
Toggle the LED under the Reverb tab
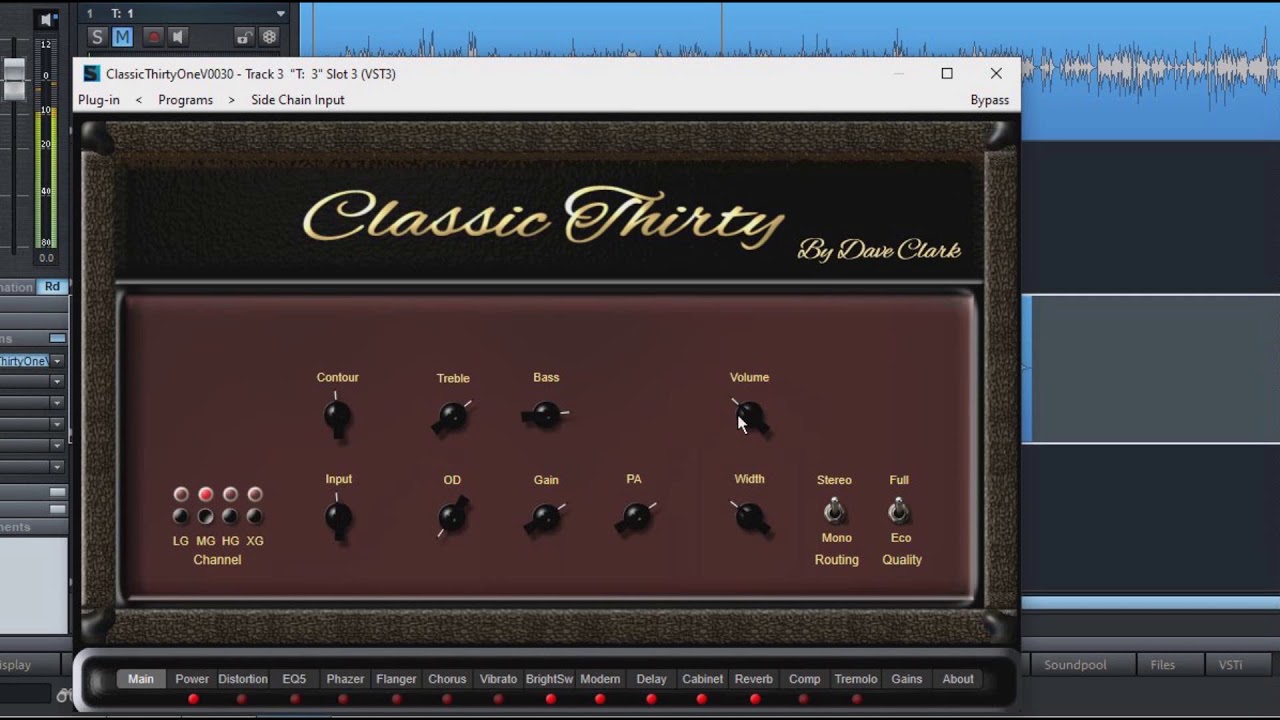coord(755,699)
